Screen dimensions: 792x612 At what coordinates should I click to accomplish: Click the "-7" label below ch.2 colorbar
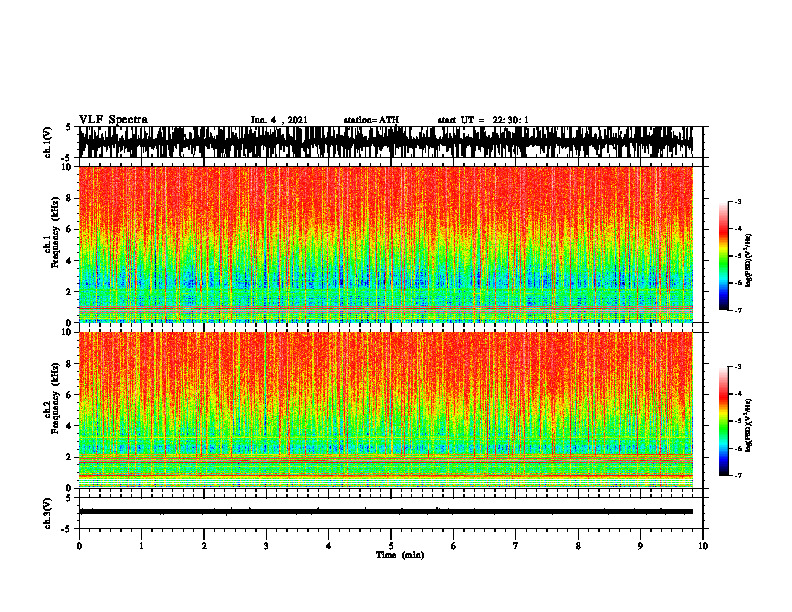738,475
